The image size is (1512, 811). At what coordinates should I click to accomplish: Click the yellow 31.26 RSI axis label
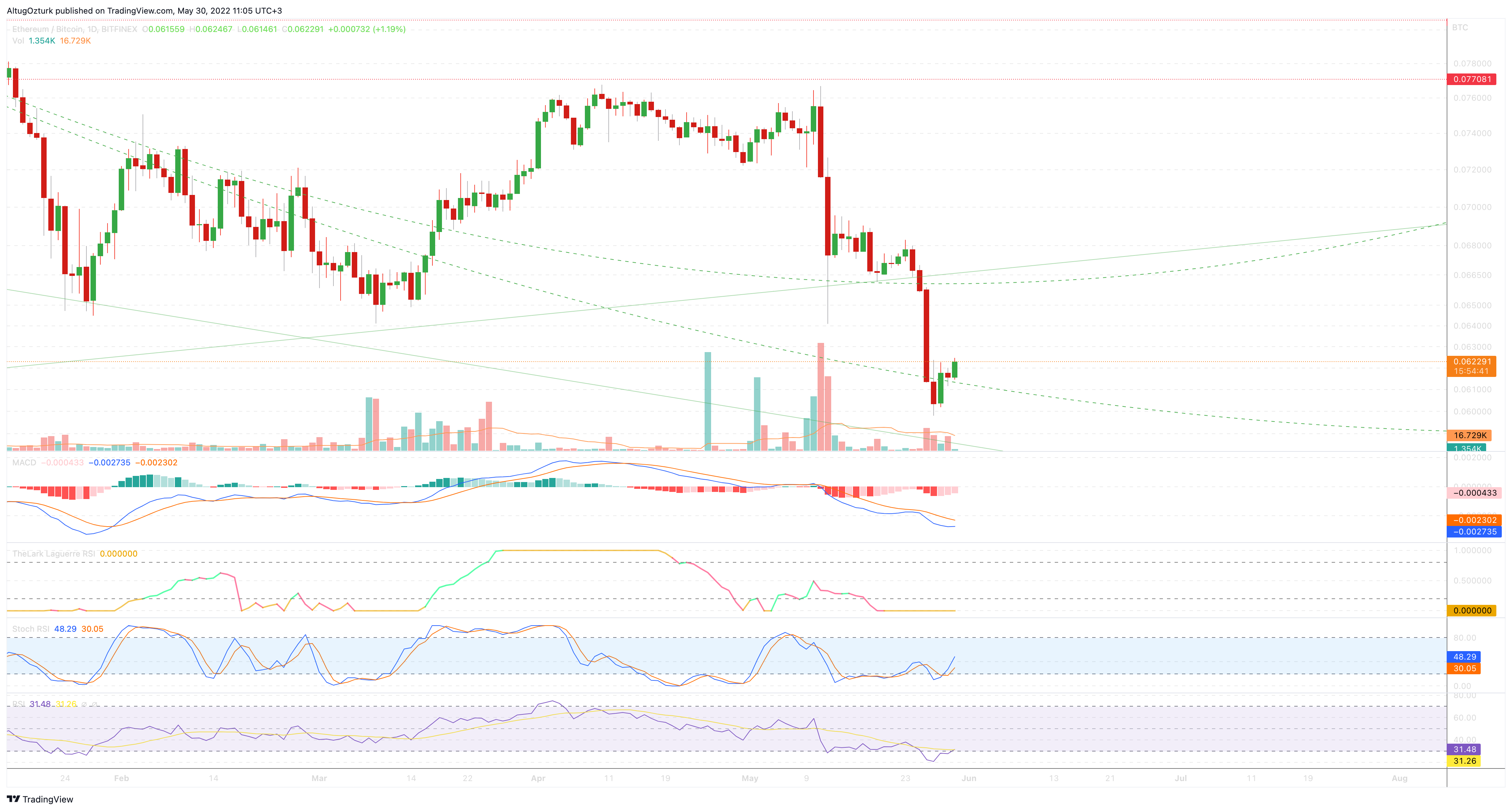pos(1464,761)
